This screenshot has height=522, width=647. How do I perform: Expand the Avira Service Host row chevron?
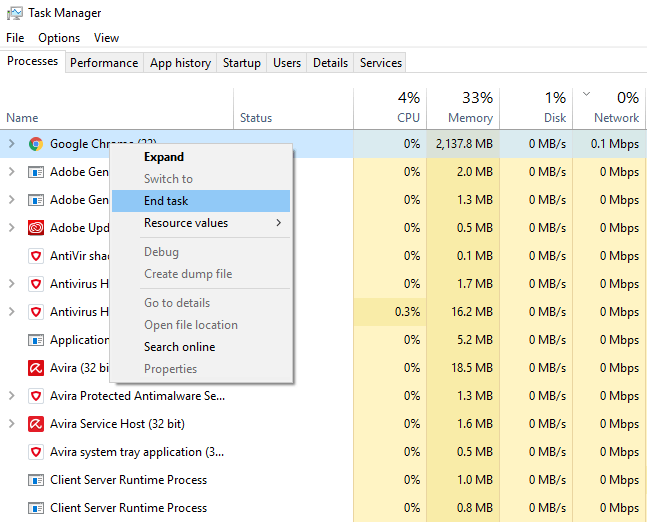pos(12,424)
